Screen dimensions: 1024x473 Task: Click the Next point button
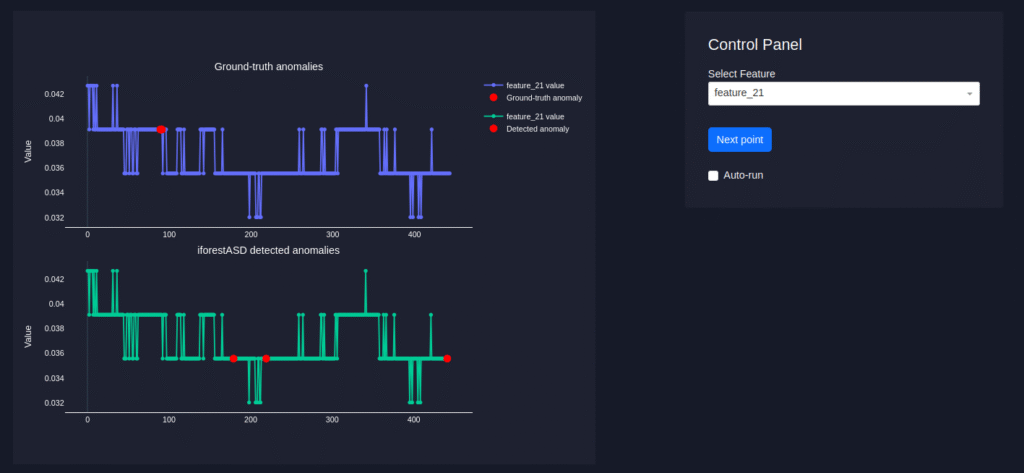739,140
